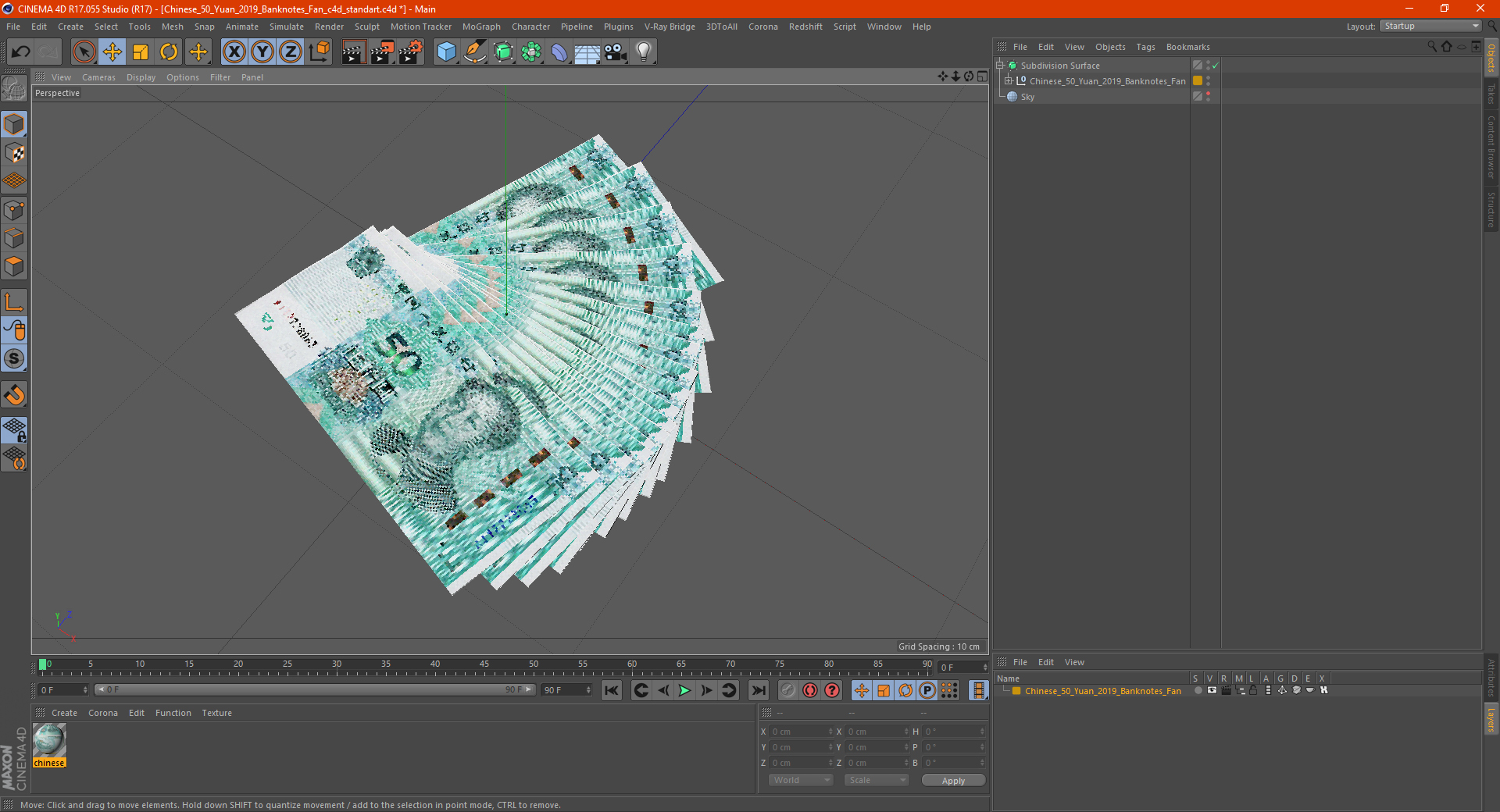Toggle the Enable Axis tool
This screenshot has height=812, width=1500.
(x=14, y=302)
